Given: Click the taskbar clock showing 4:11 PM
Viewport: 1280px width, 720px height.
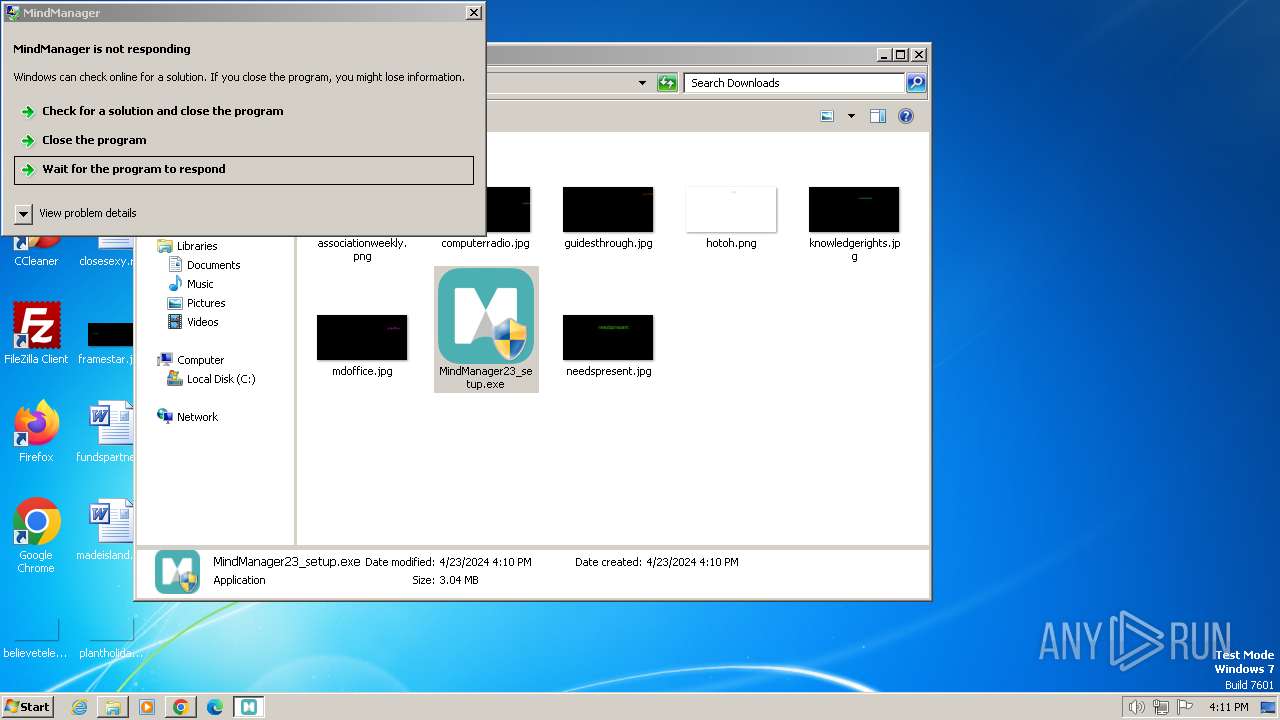Looking at the screenshot, I should (x=1228, y=707).
